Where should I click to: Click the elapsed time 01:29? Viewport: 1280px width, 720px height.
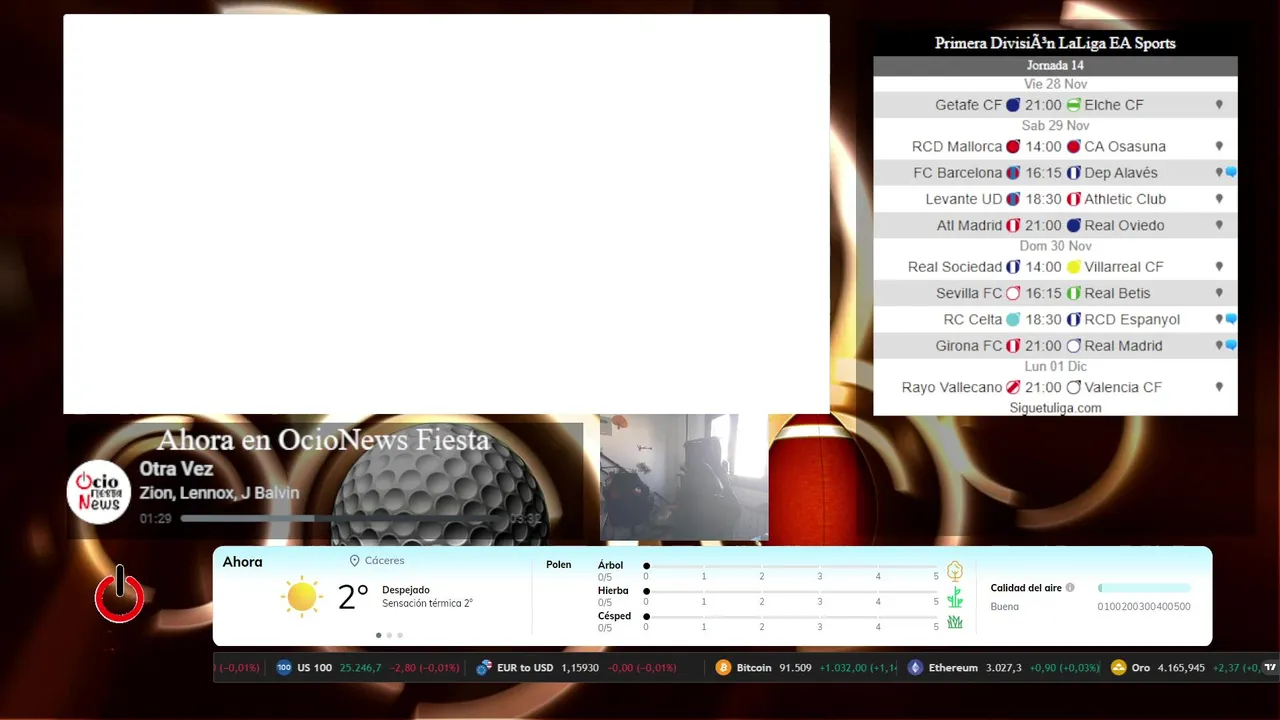pyautogui.click(x=155, y=519)
